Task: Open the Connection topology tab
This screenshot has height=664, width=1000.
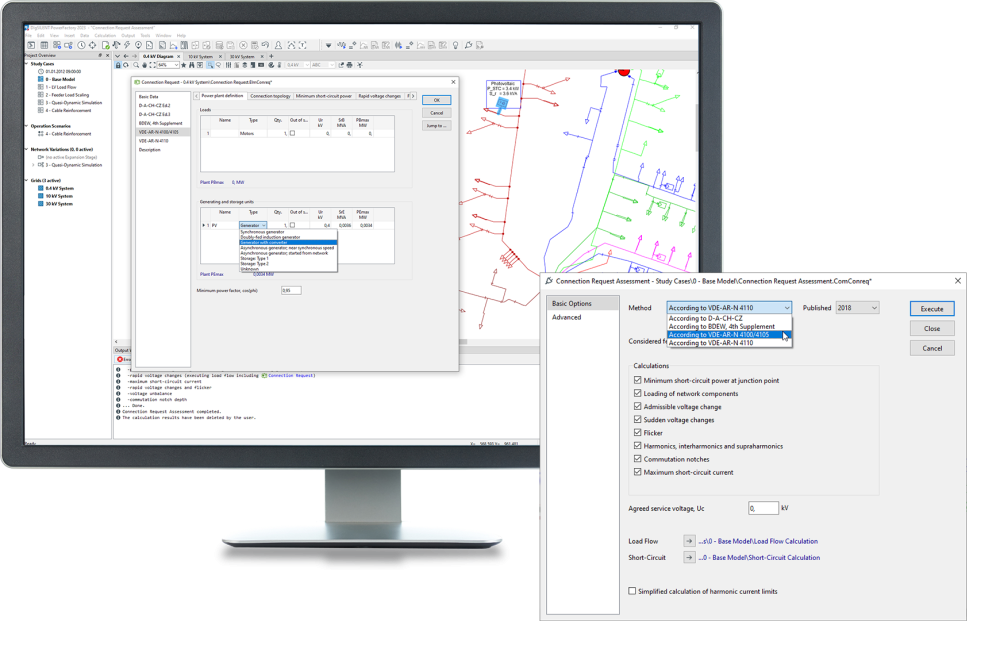Action: click(270, 96)
